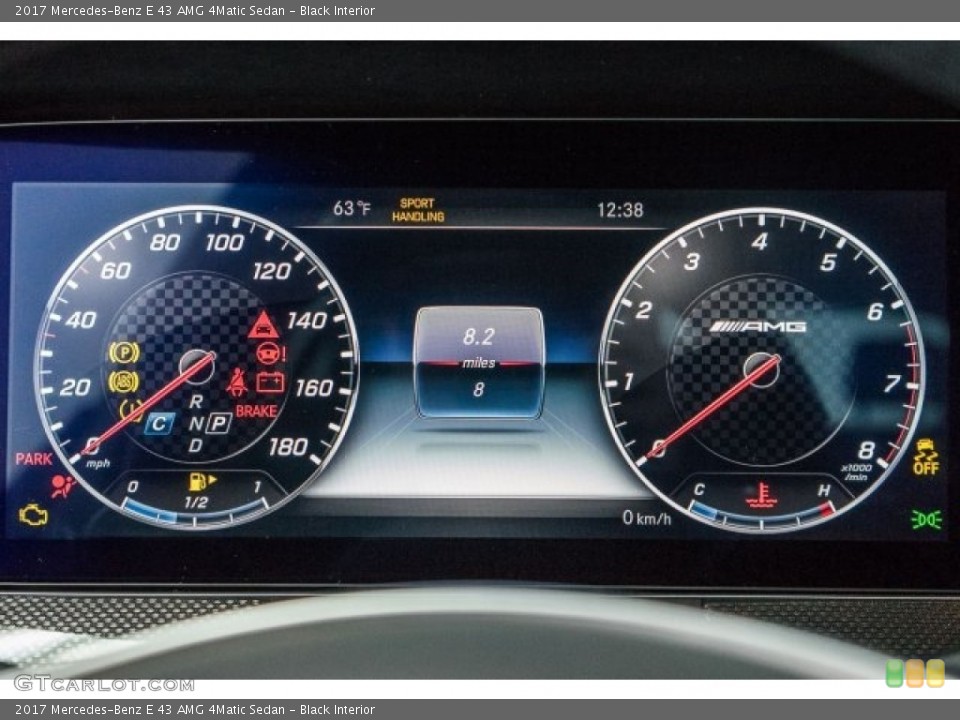Click the yellow parking brake (P) icon

point(124,352)
